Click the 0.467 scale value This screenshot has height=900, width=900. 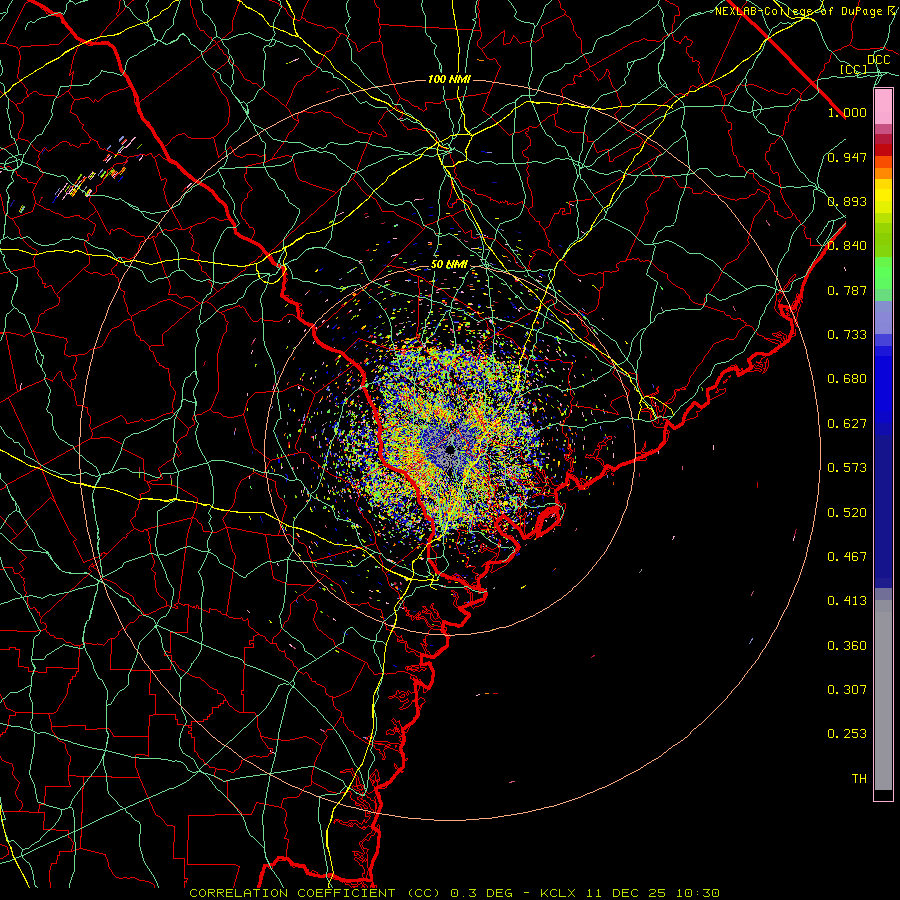click(x=847, y=556)
